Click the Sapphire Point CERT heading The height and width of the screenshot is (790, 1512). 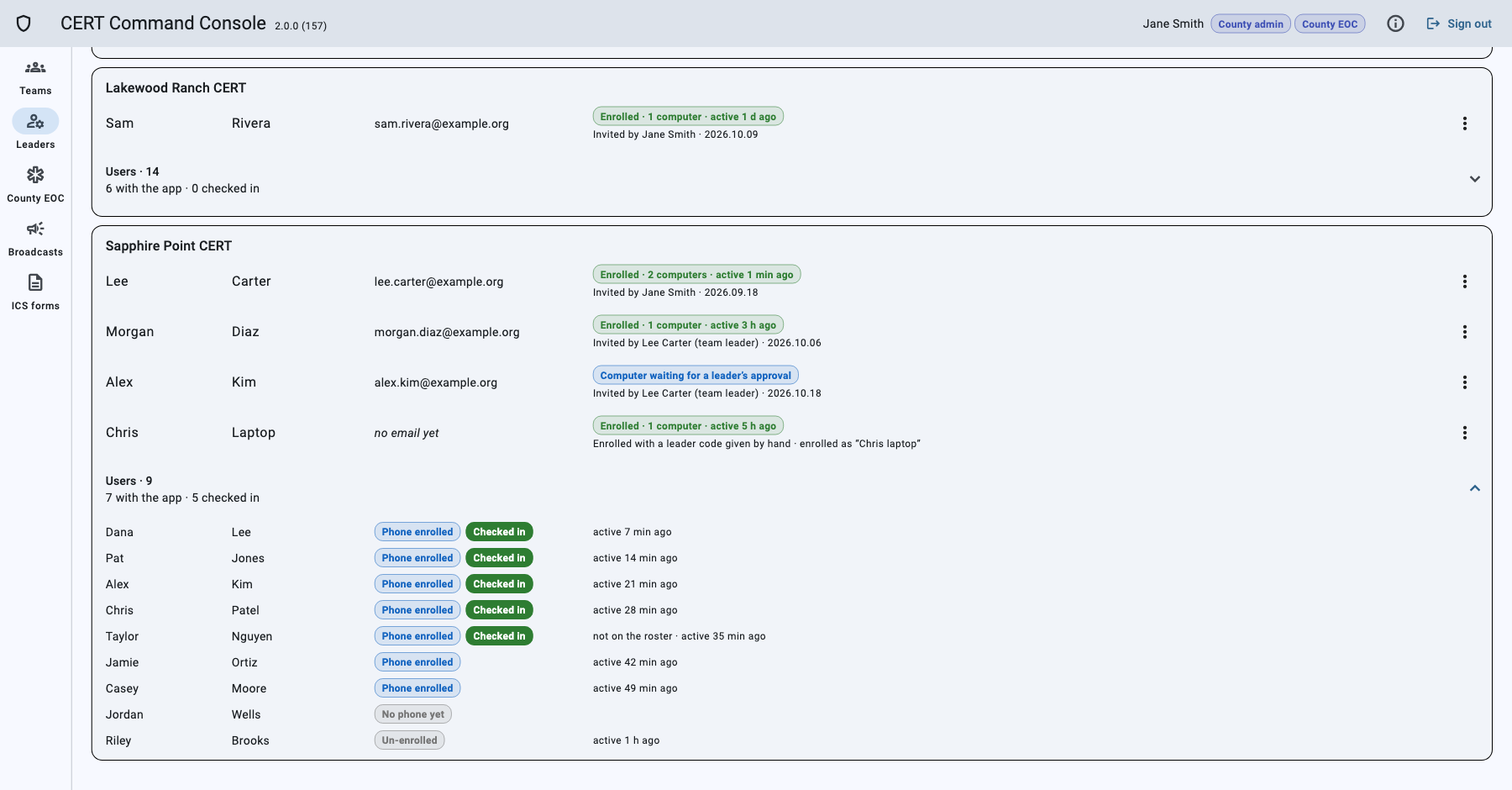pos(169,245)
